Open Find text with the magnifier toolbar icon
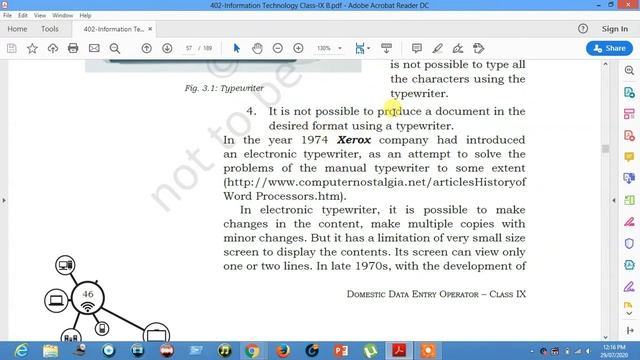Image resolution: width=640 pixels, height=360 pixels. pyautogui.click(x=115, y=48)
